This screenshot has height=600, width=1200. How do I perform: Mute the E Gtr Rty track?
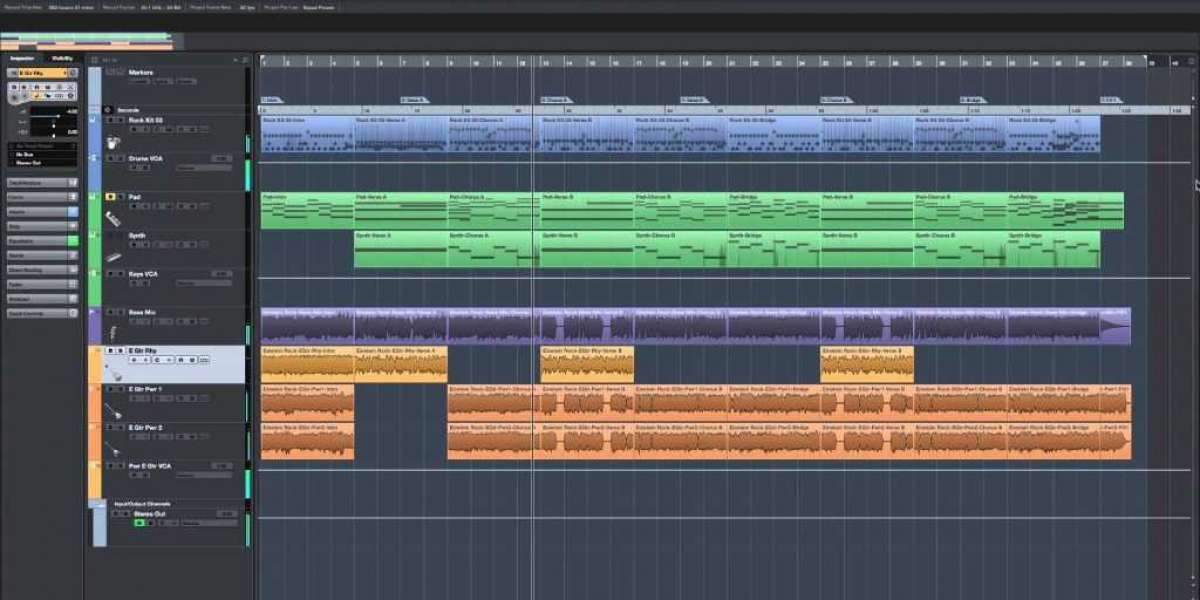[110, 351]
